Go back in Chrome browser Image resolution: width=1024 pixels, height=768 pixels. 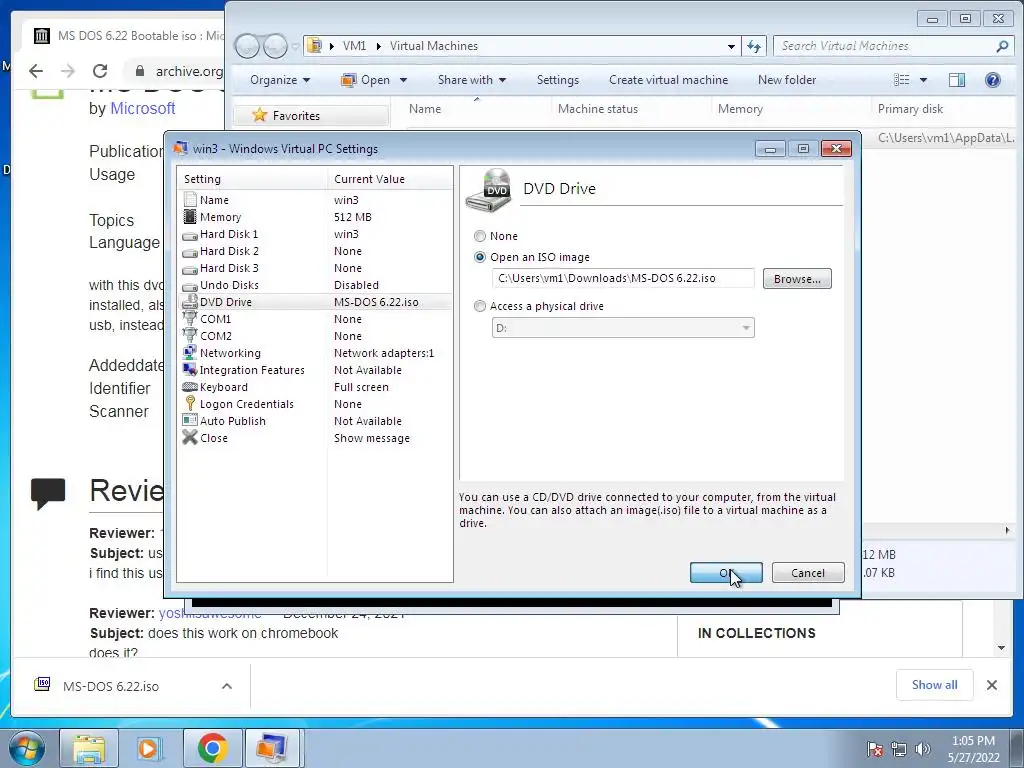tap(36, 71)
